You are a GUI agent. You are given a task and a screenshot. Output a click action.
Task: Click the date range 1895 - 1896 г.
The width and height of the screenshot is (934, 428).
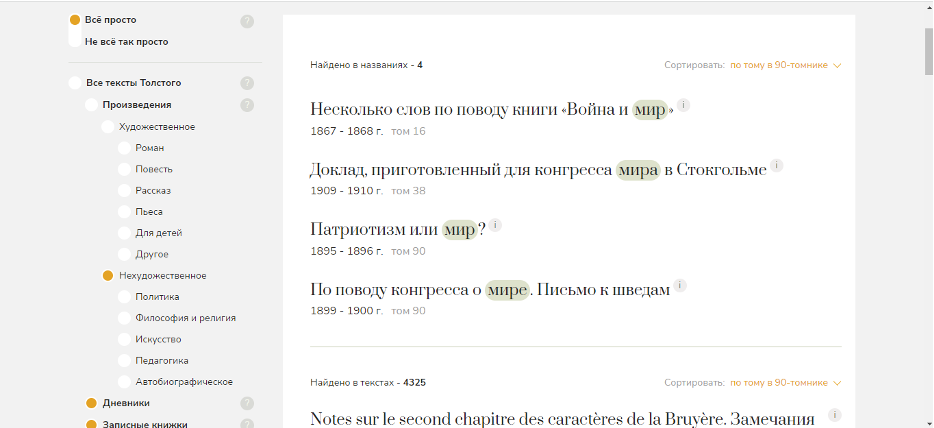[x=347, y=251]
